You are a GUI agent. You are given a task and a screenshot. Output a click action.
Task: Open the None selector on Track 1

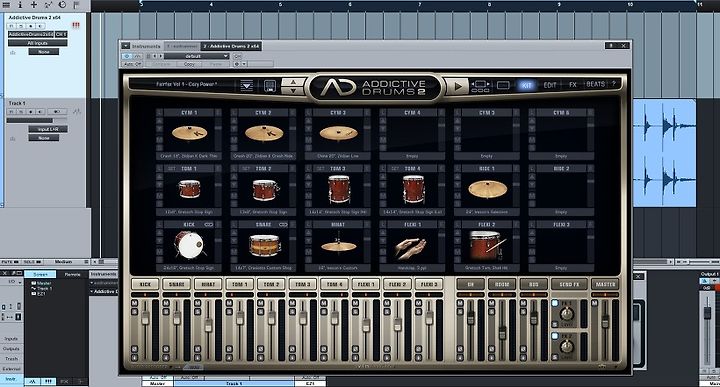click(x=44, y=138)
